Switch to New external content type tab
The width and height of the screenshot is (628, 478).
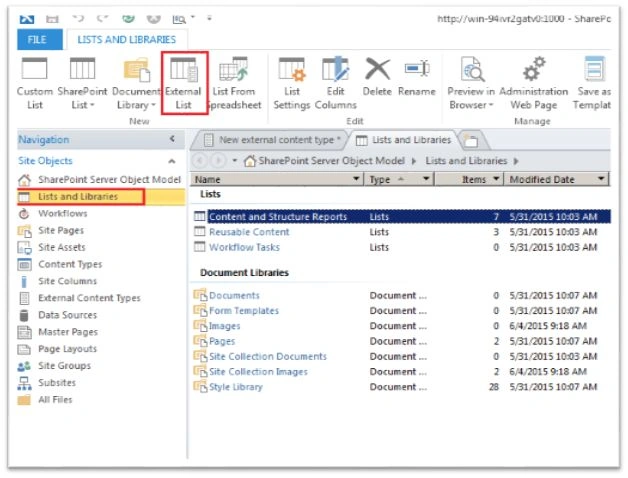point(273,140)
